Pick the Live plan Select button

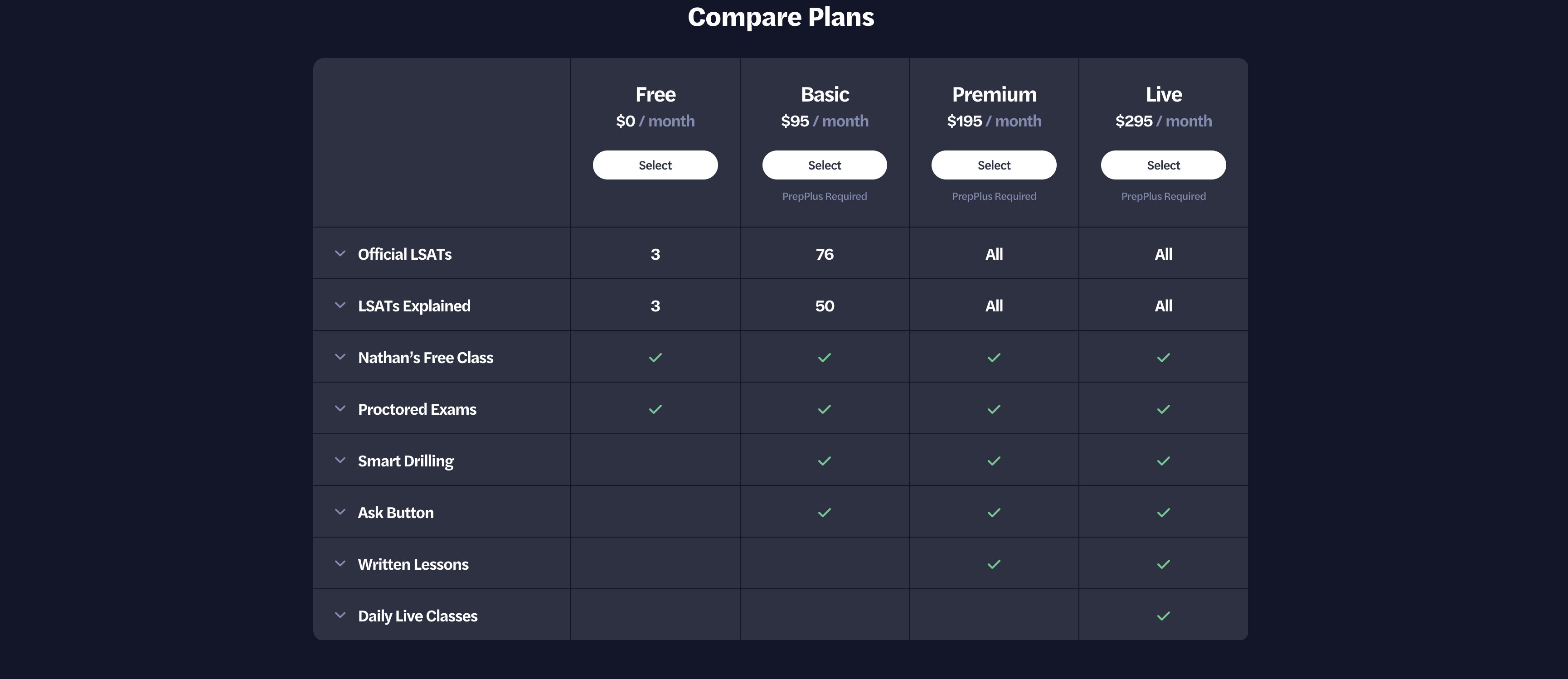click(1163, 165)
